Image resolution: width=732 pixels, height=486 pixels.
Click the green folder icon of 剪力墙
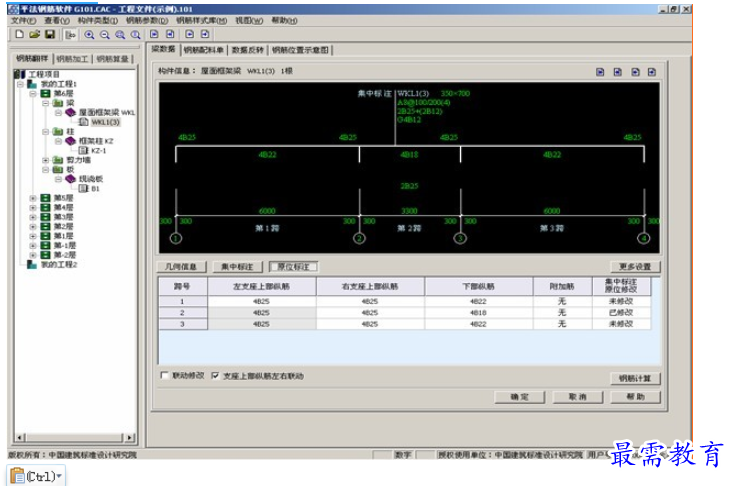(58, 160)
